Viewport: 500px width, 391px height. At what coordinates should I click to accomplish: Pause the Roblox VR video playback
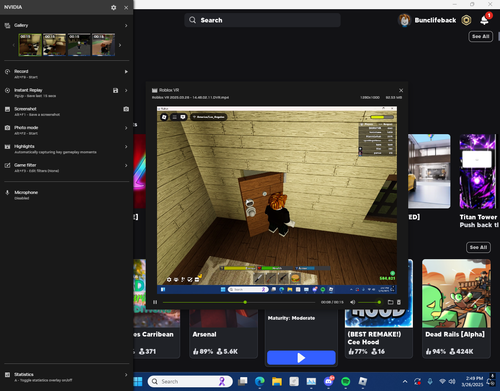(155, 302)
